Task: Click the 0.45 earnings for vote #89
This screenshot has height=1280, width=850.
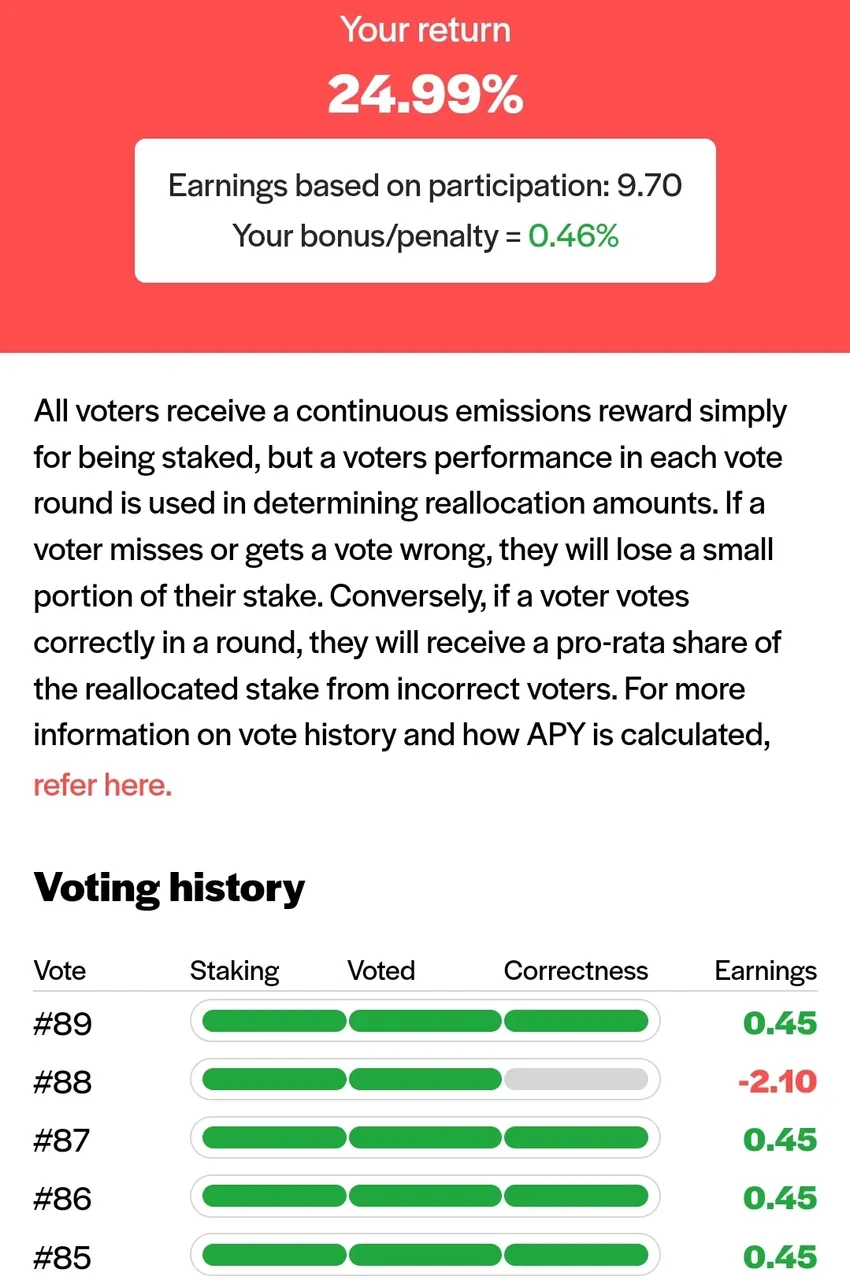Action: point(780,1024)
